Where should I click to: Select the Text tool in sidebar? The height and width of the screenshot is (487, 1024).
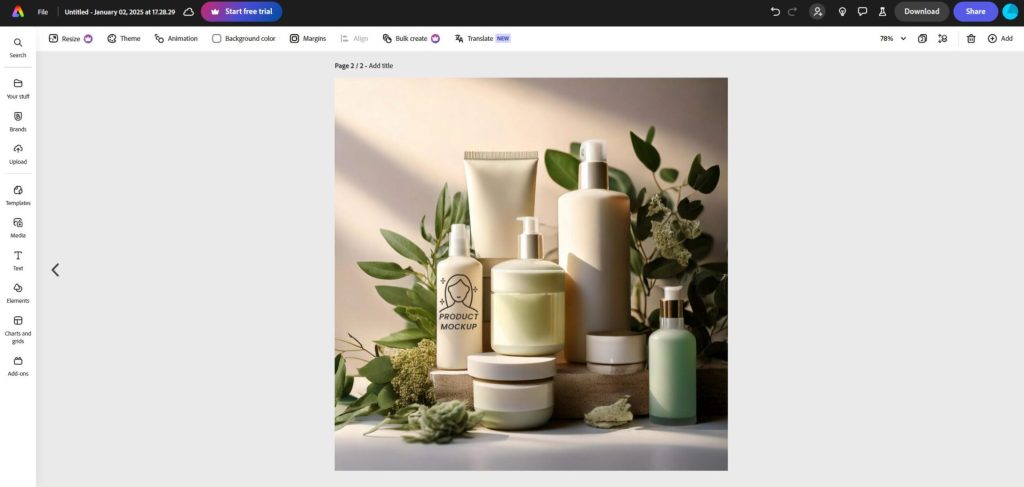tap(18, 260)
